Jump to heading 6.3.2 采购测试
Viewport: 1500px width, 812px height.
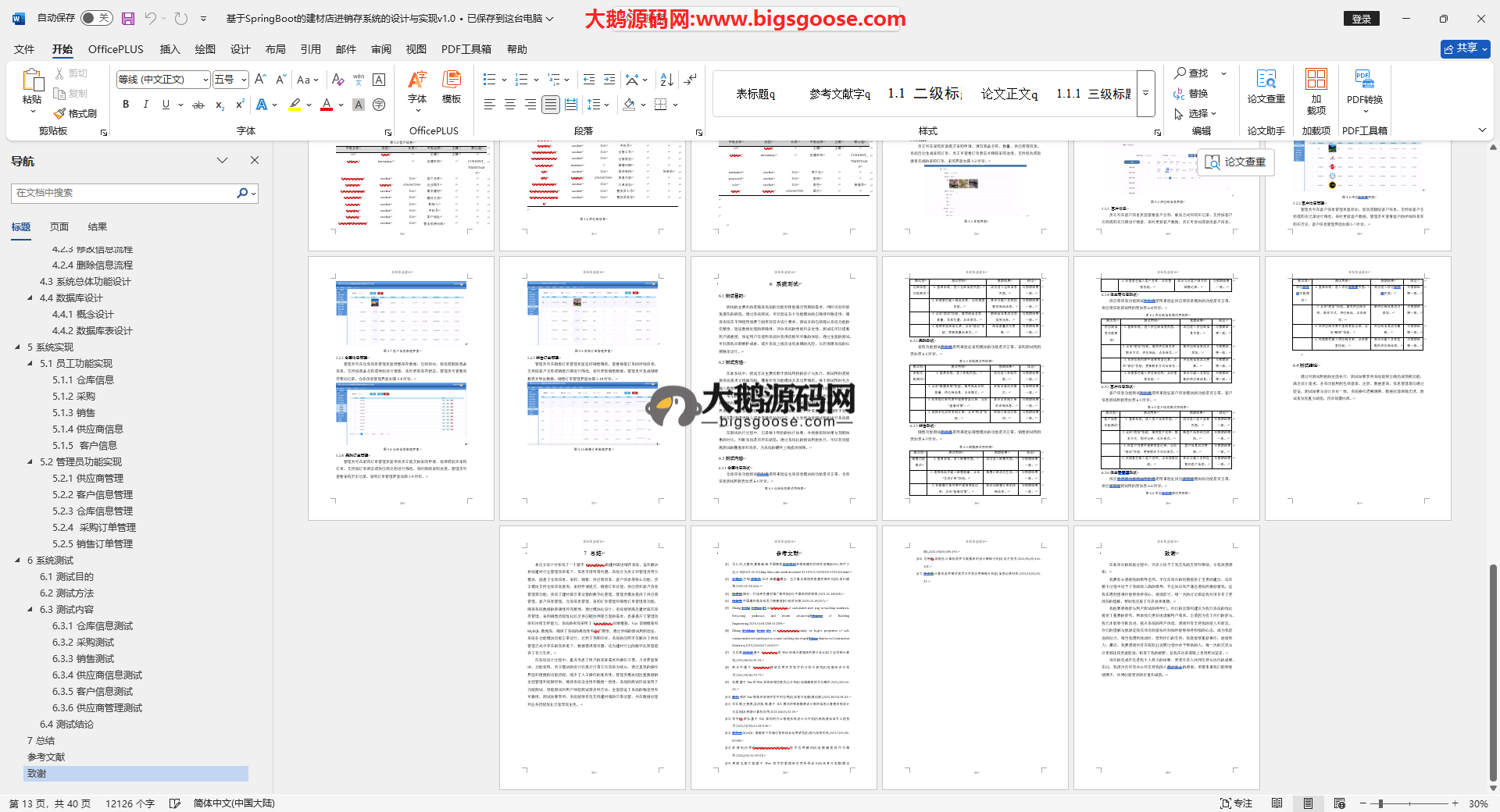click(84, 643)
